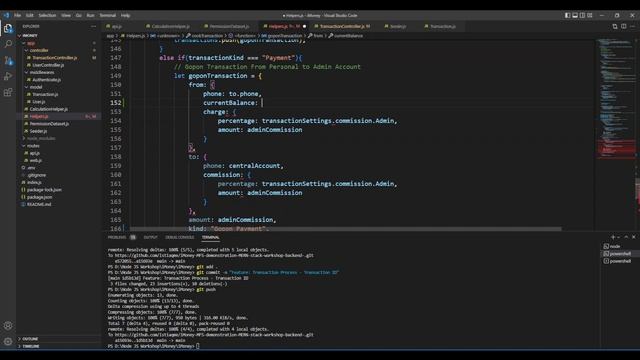Open the Run menu
The image size is (640, 360).
[91, 15]
